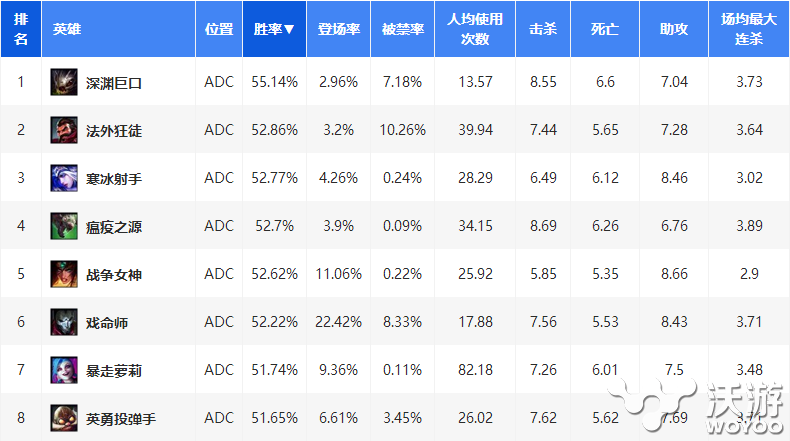Image resolution: width=790 pixels, height=441 pixels.
Task: Click the 法外狂徒 hero portrait icon
Action: click(65, 130)
